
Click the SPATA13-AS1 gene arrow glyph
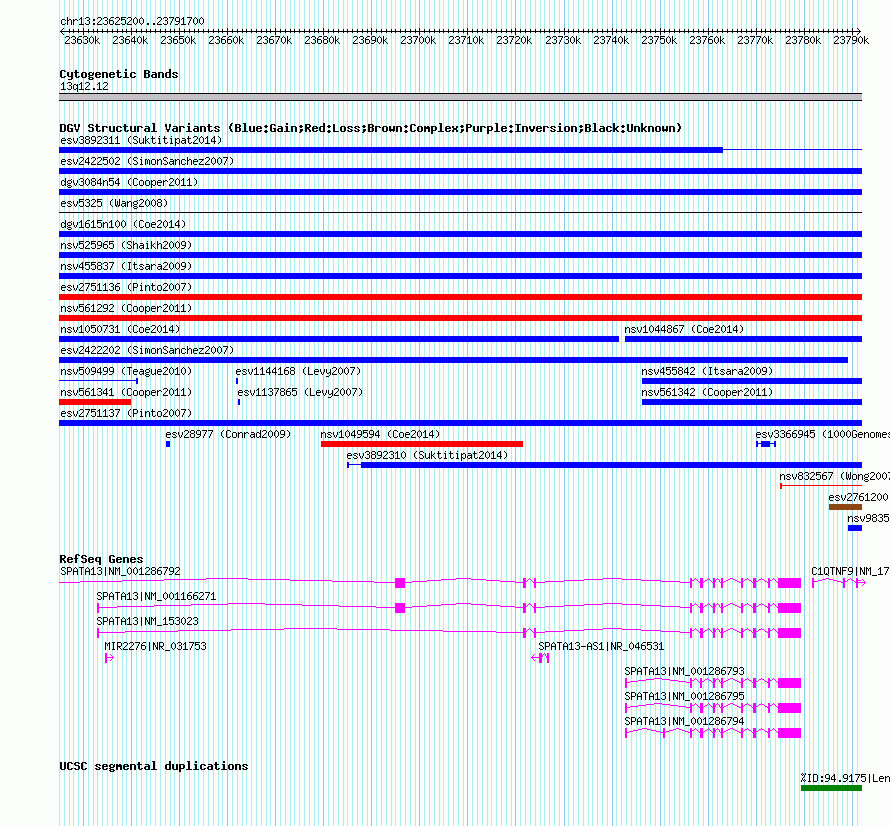coord(540,658)
